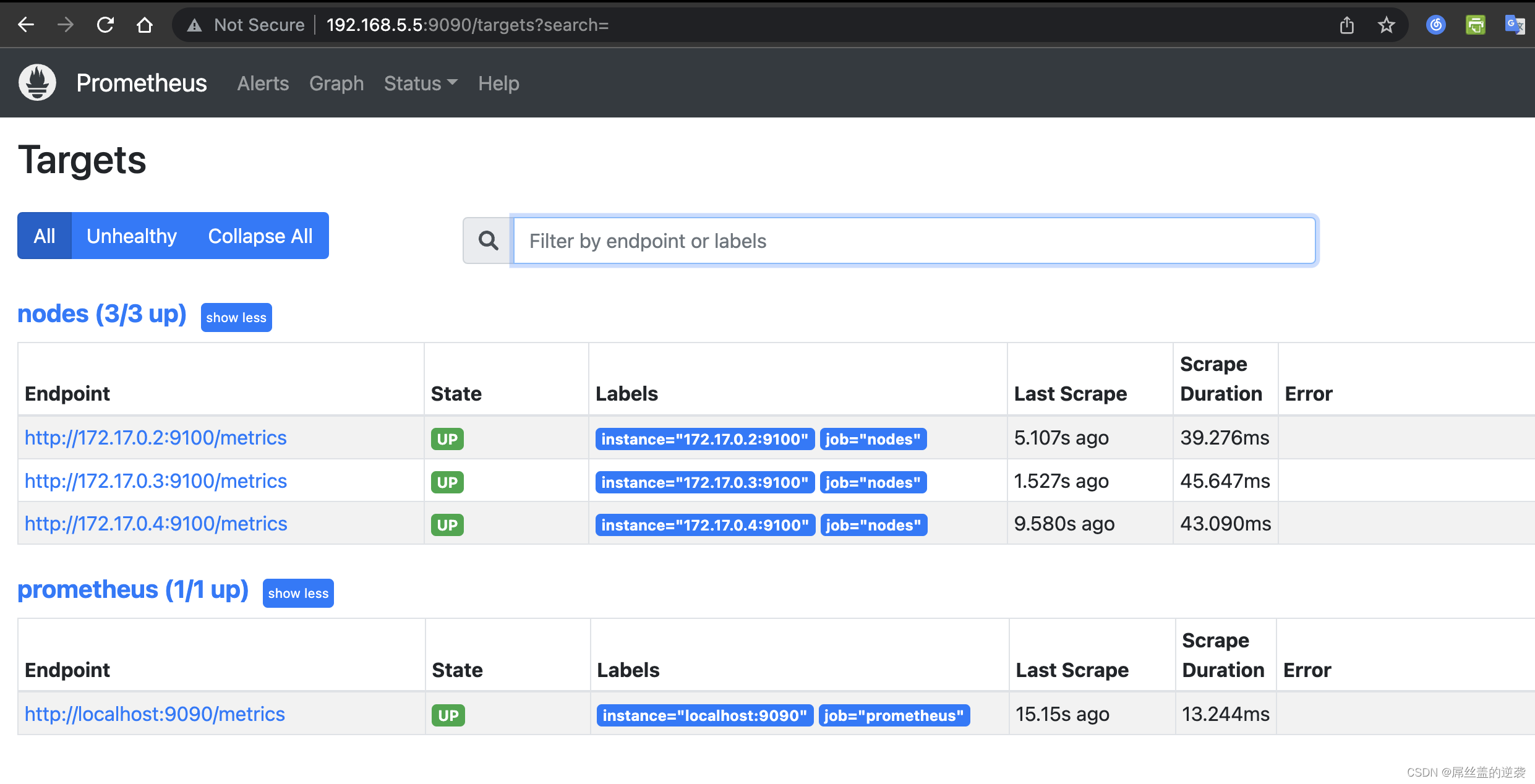Click the magnifying glass search icon
The width and height of the screenshot is (1535, 784).
pyautogui.click(x=488, y=241)
